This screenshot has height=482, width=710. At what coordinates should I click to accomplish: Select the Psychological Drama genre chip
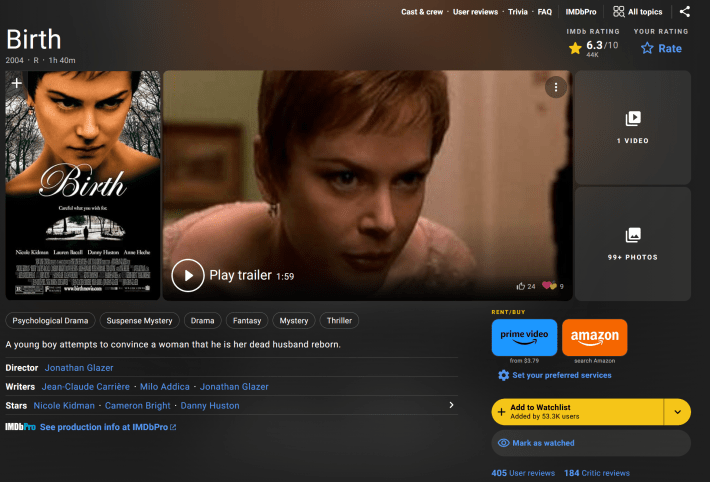pyautogui.click(x=52, y=321)
